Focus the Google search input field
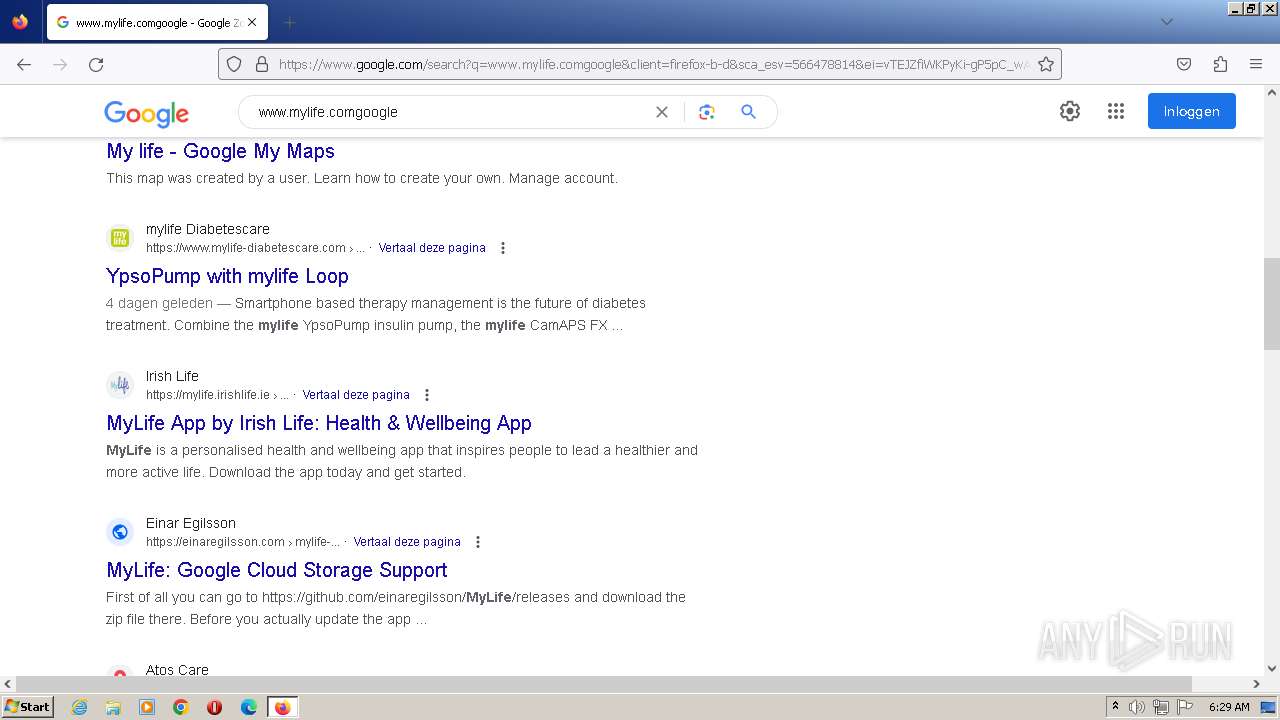This screenshot has height=720, width=1280. point(450,112)
